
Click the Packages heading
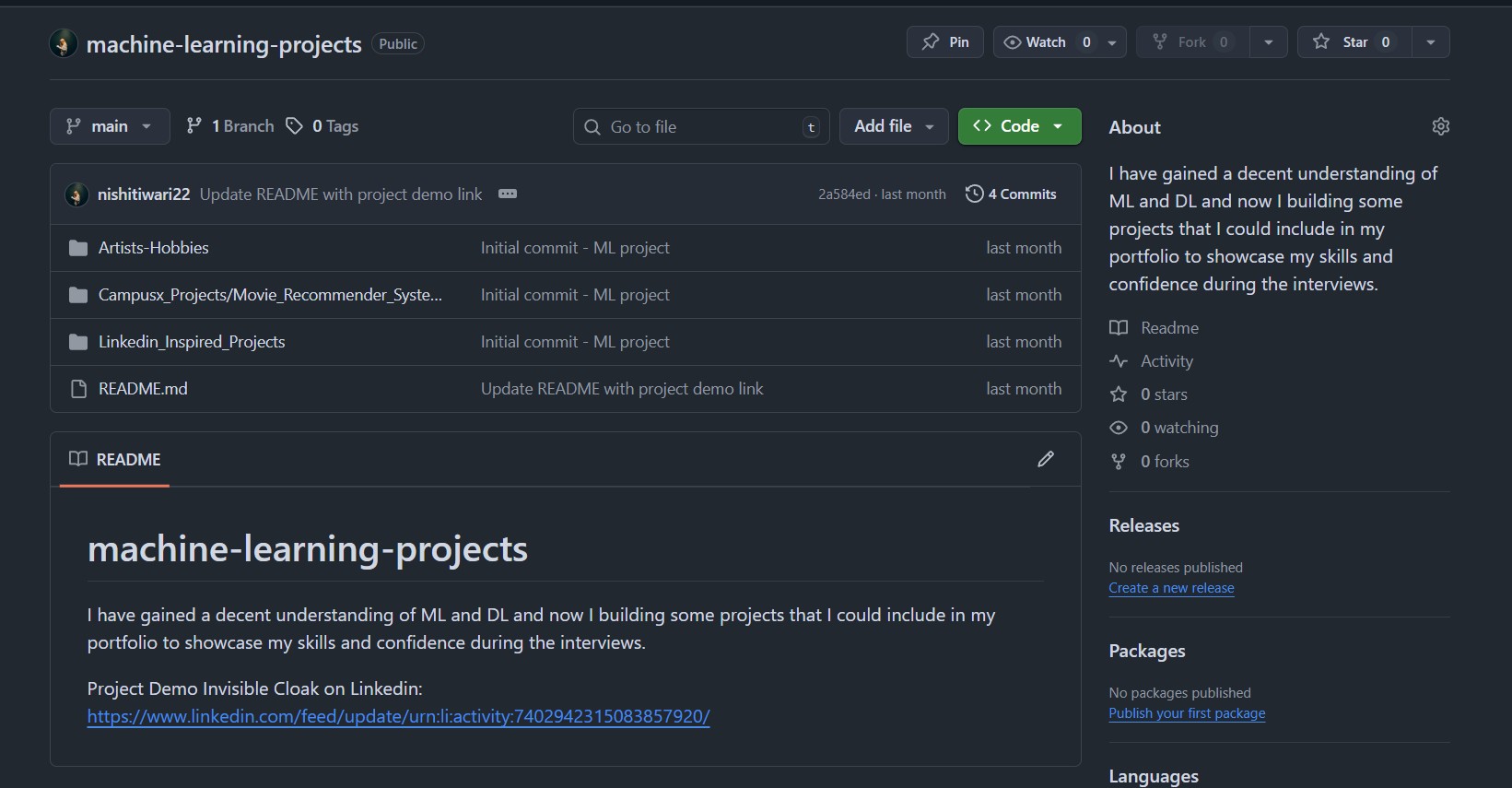(1147, 651)
